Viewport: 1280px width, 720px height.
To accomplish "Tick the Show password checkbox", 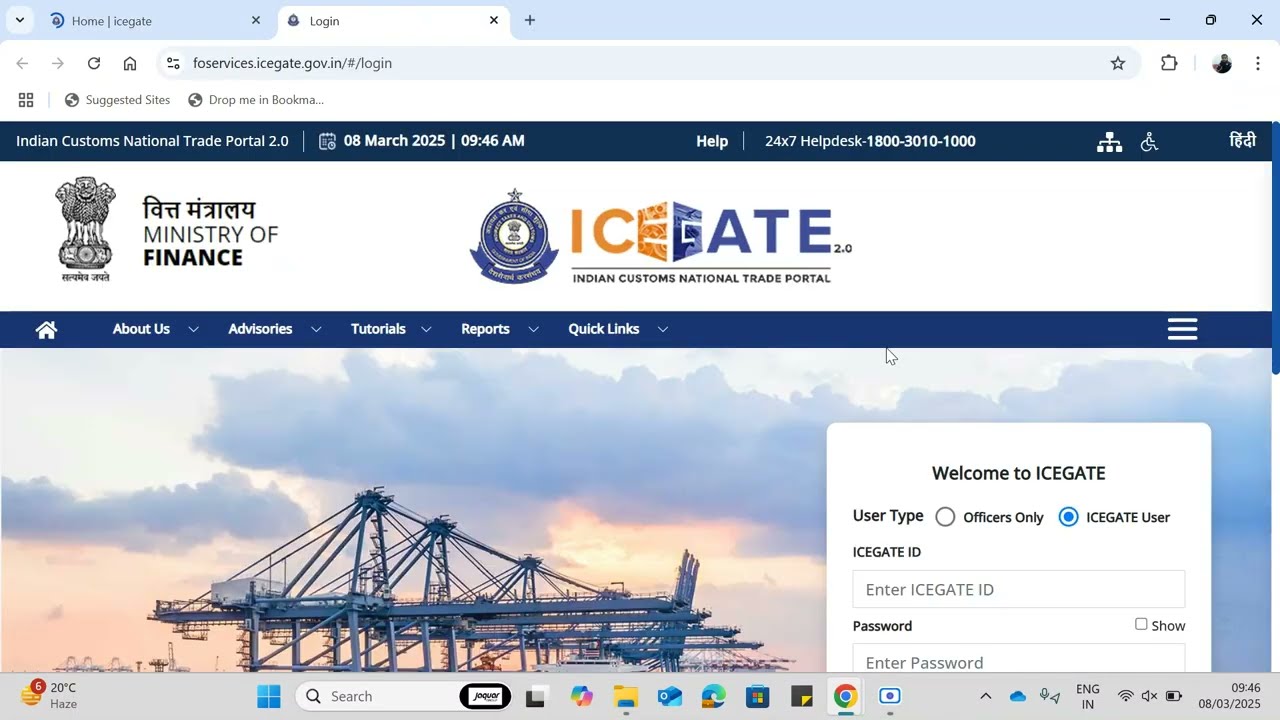I will [1141, 624].
